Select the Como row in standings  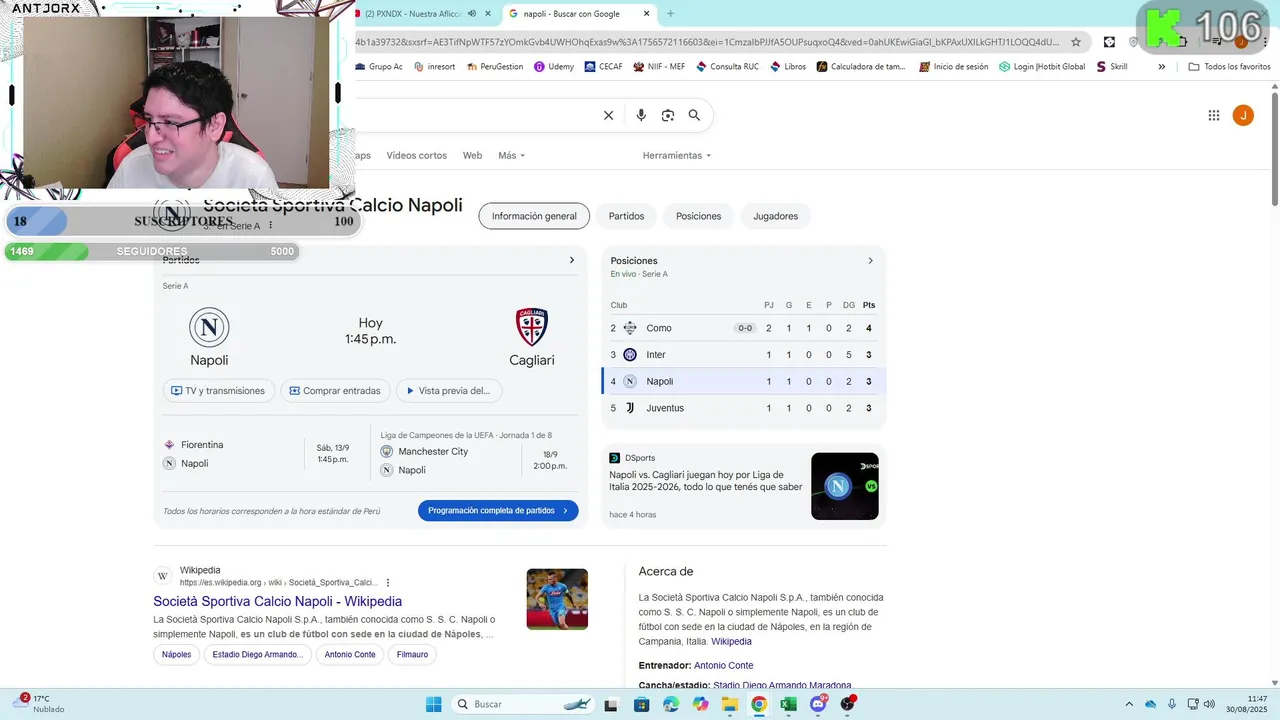click(743, 328)
